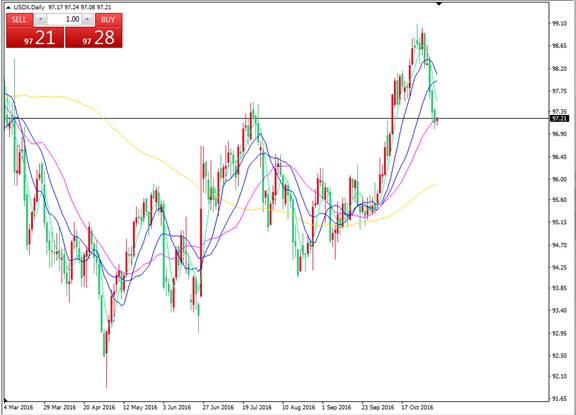
Task: Decrease trade volume with the down arrow
Action: coord(41,20)
